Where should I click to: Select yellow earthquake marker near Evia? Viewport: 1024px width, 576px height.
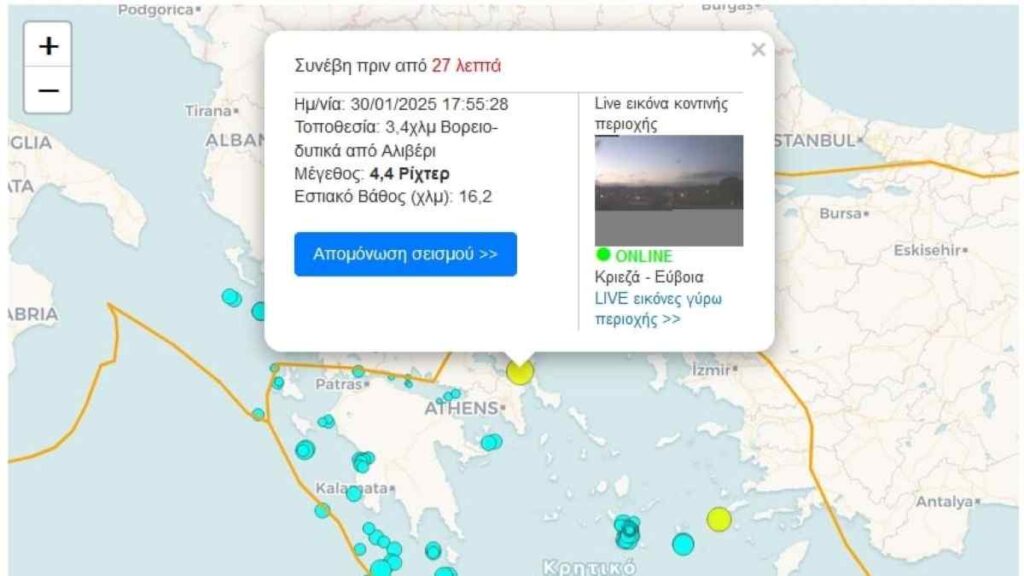tap(520, 372)
